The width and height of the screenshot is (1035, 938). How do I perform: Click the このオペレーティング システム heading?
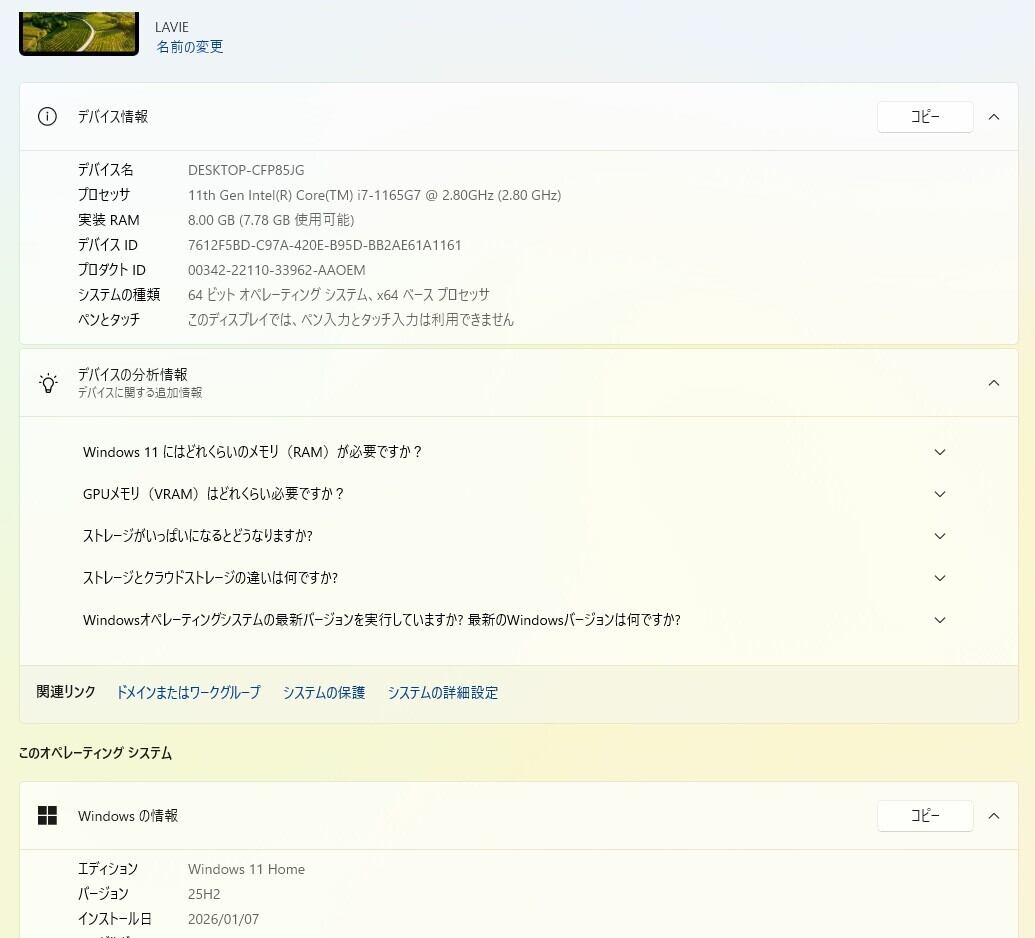[95, 753]
